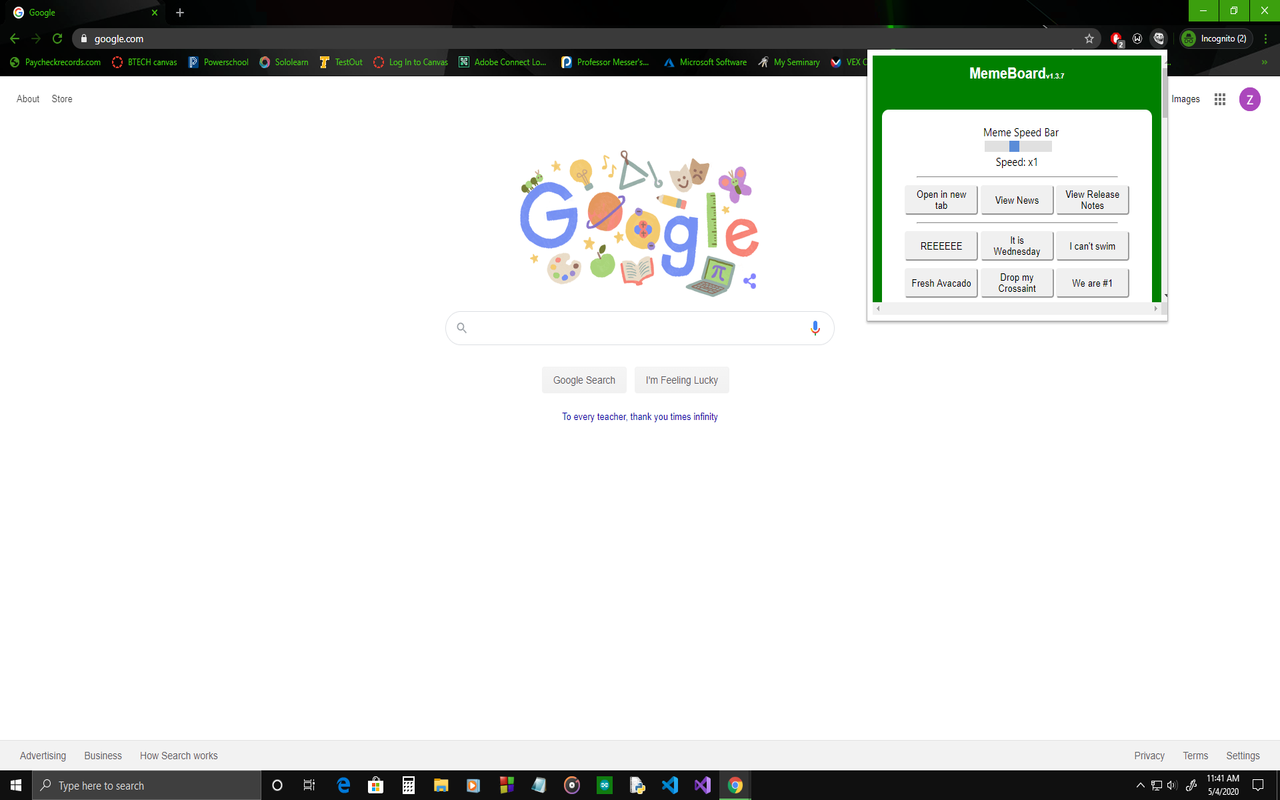Open the Advertising footer link
Viewport: 1280px width, 800px height.
point(43,756)
